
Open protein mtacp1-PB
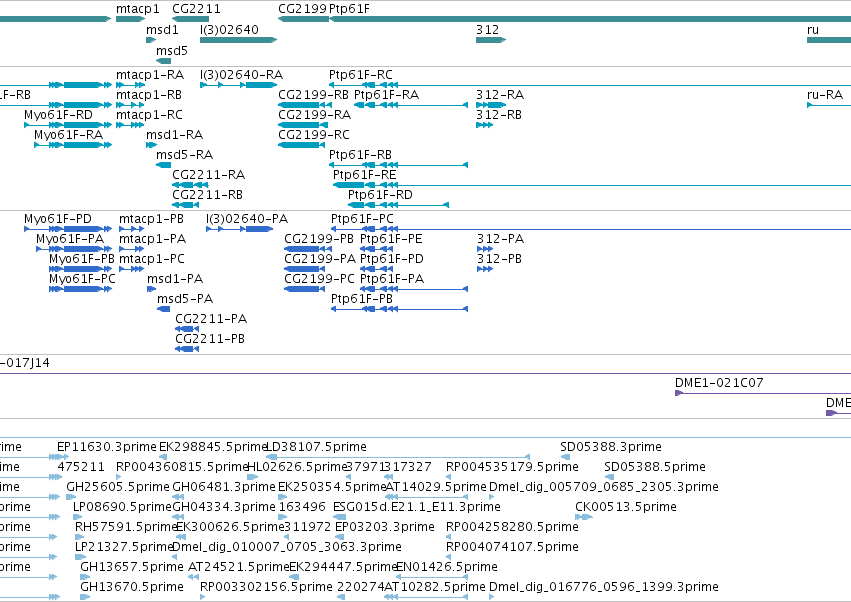point(151,219)
